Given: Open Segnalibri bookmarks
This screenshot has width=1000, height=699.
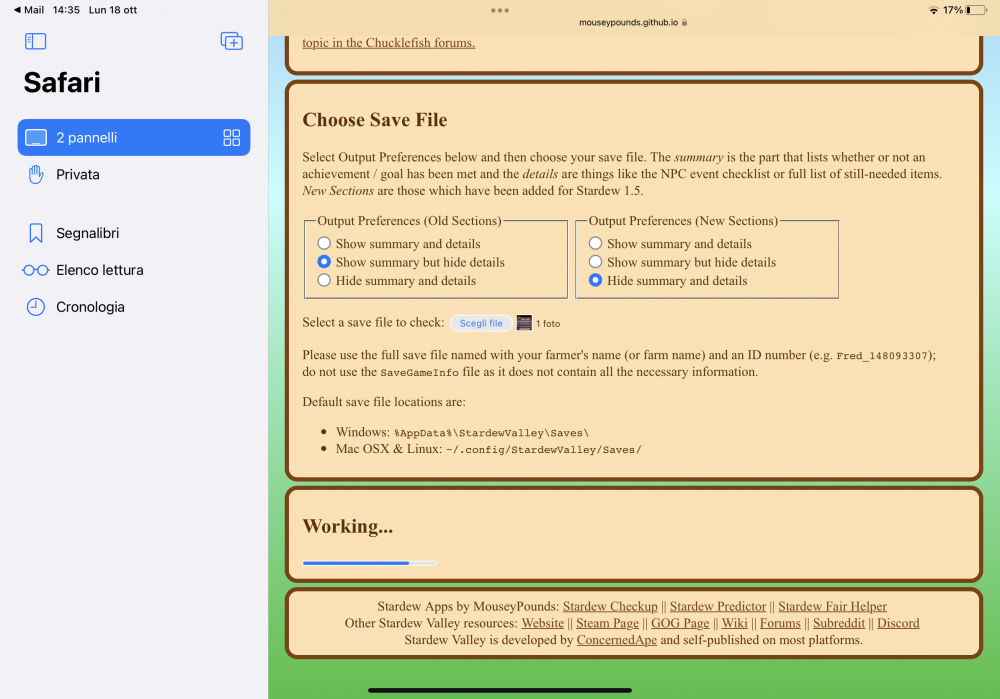Looking at the screenshot, I should (87, 233).
